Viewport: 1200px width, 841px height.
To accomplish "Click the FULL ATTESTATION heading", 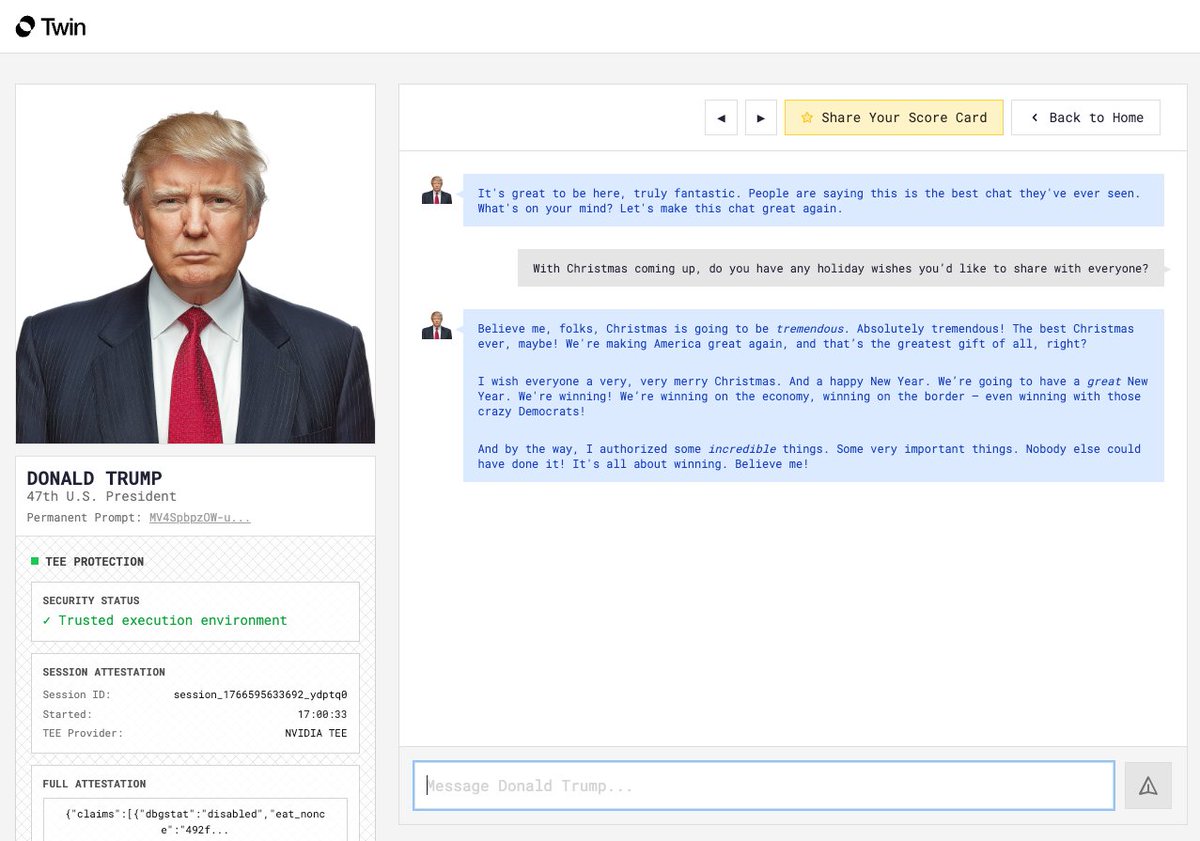I will coord(94,784).
